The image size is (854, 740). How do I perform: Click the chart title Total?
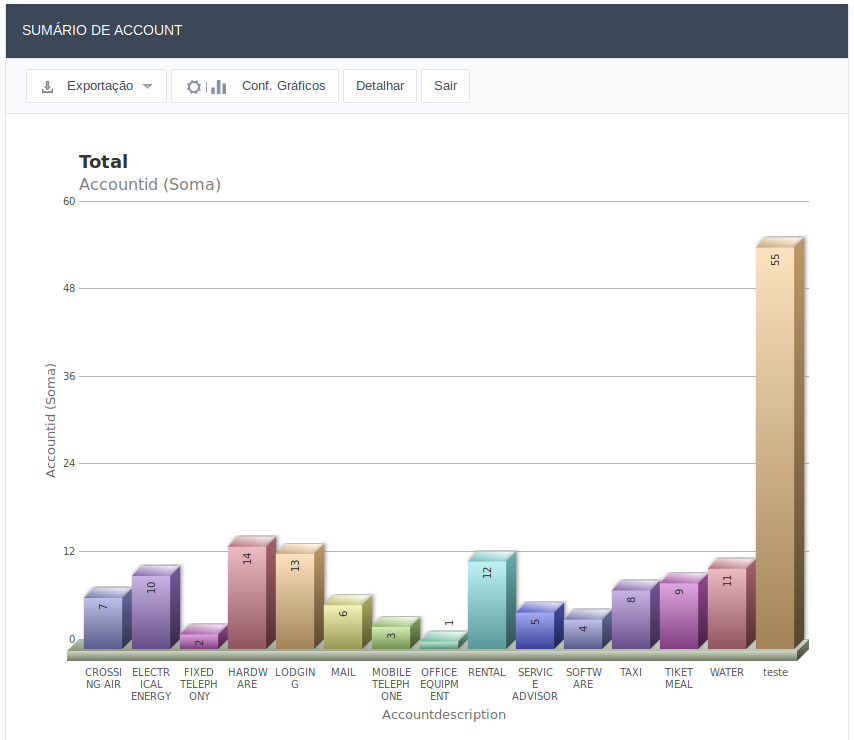tap(103, 162)
